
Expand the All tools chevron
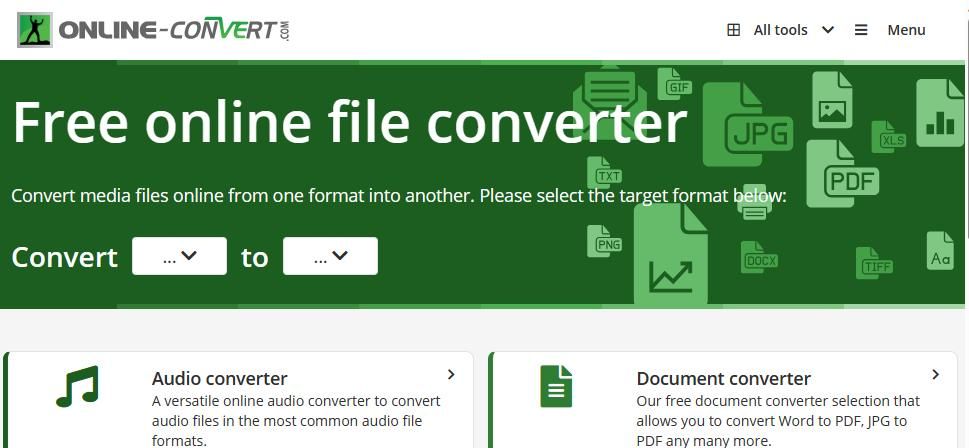pos(828,30)
